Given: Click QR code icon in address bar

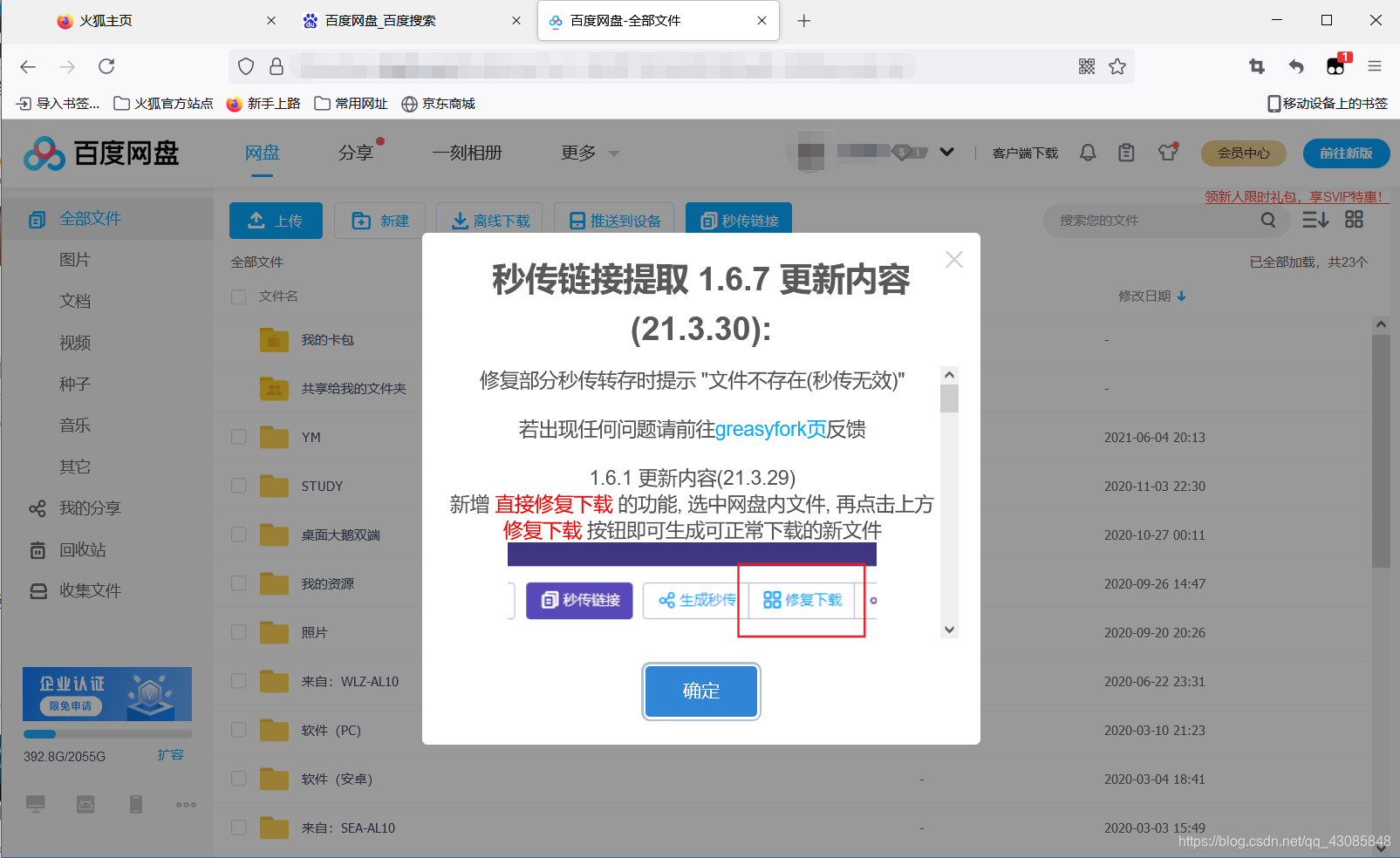Looking at the screenshot, I should click(1087, 66).
